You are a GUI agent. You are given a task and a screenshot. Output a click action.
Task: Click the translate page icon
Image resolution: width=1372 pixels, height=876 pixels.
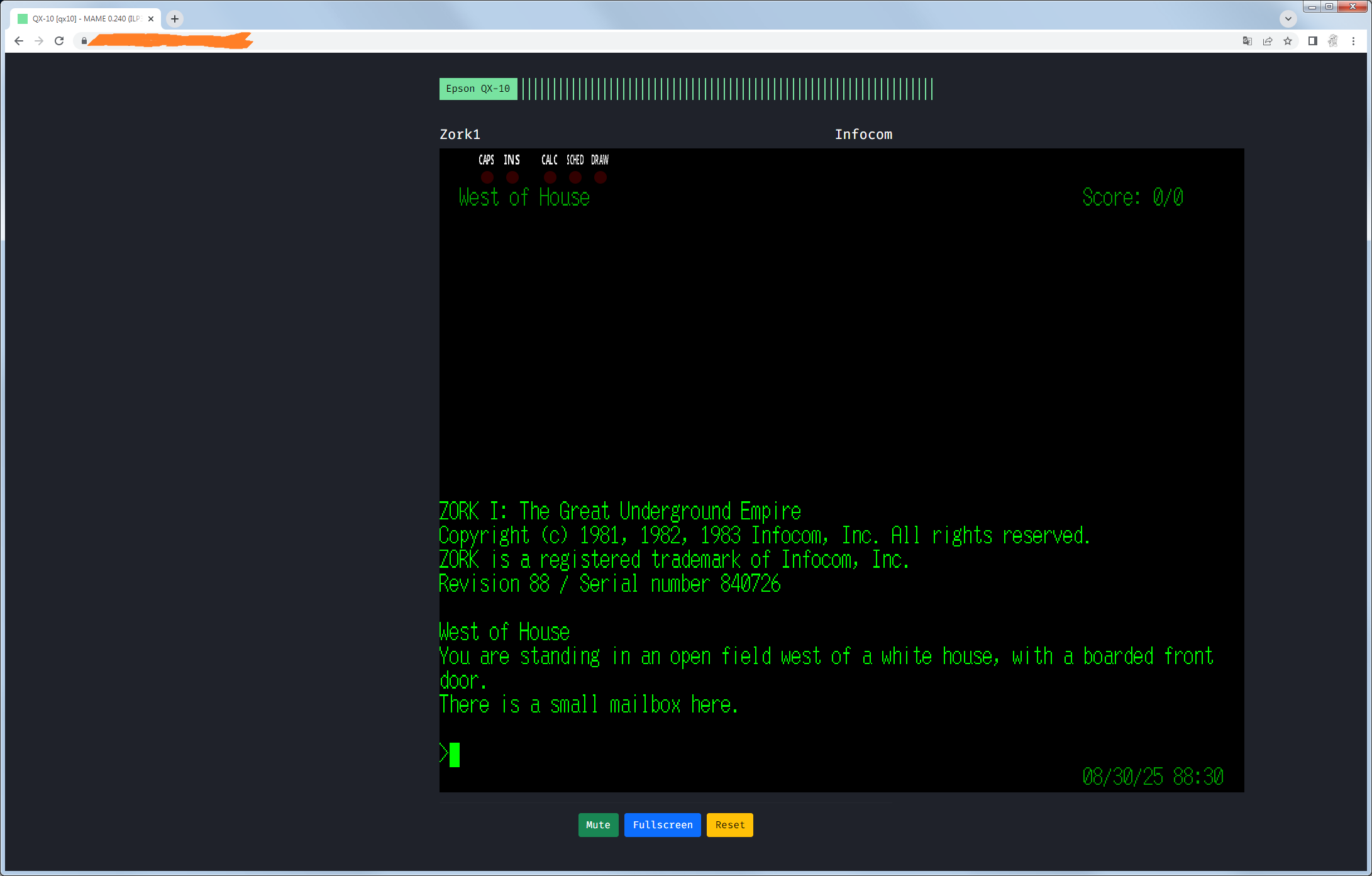[1247, 41]
